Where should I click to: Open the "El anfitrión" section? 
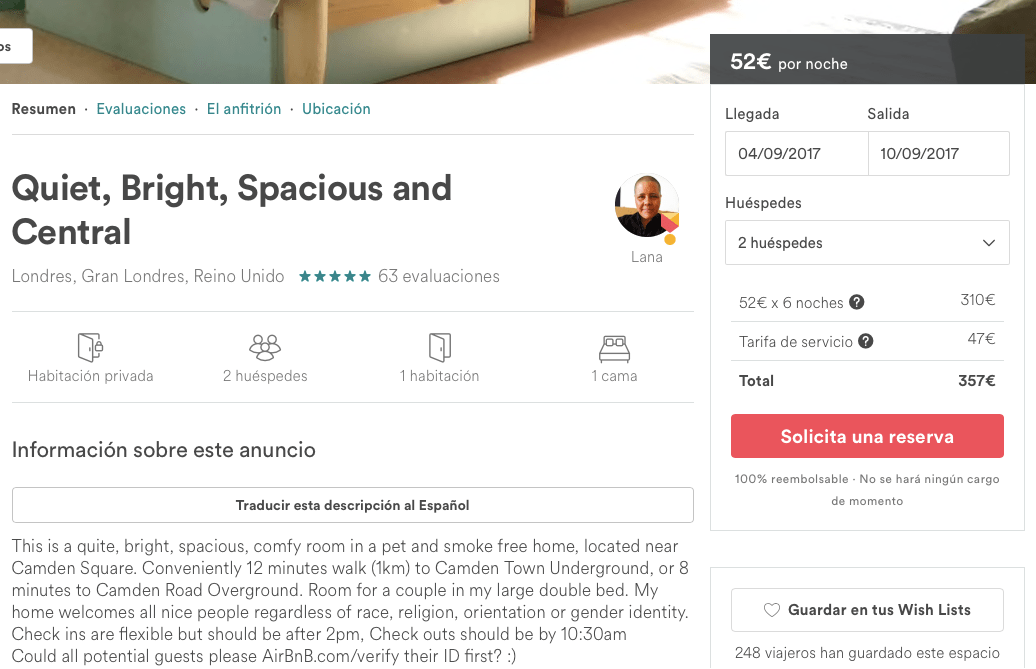[244, 108]
